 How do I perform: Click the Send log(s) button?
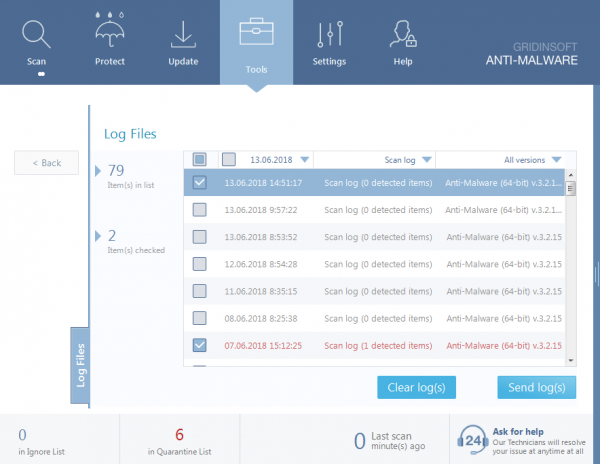pyautogui.click(x=536, y=387)
